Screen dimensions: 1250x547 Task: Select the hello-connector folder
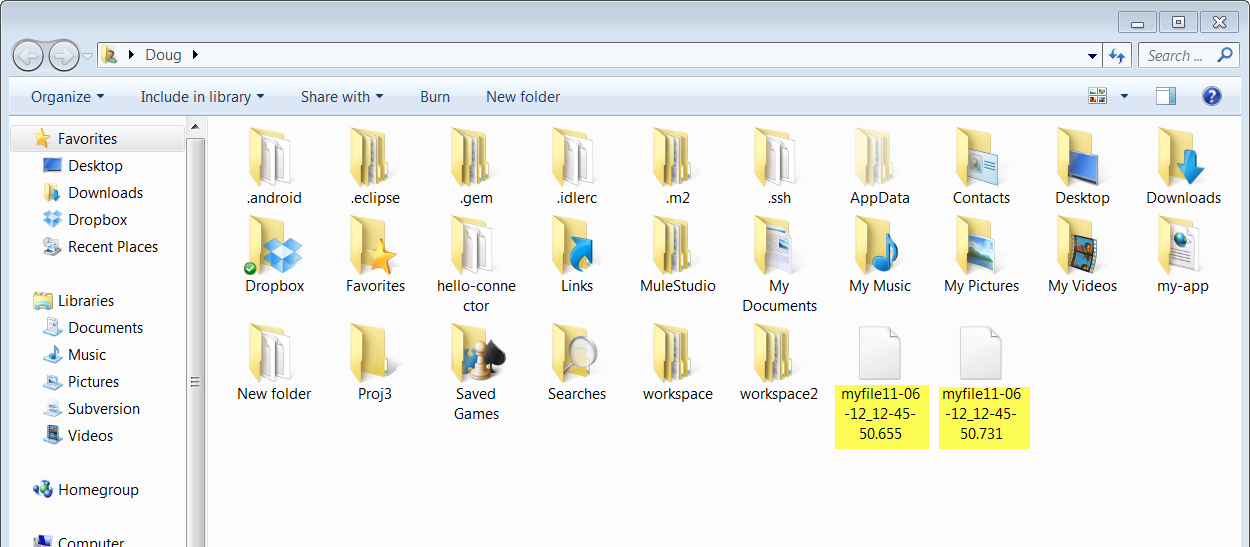(476, 265)
